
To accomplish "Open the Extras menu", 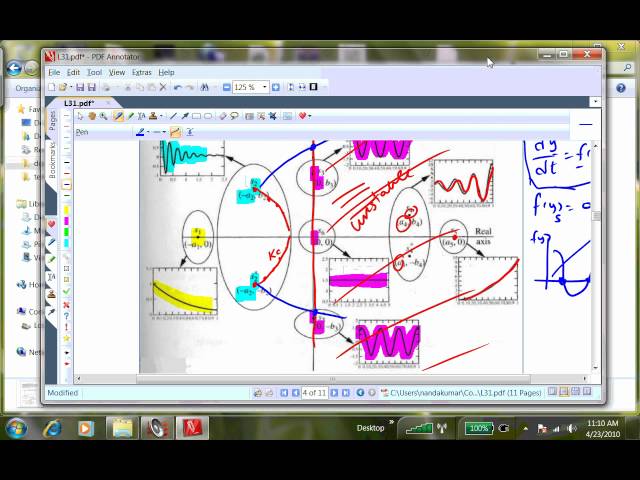I will [142, 72].
